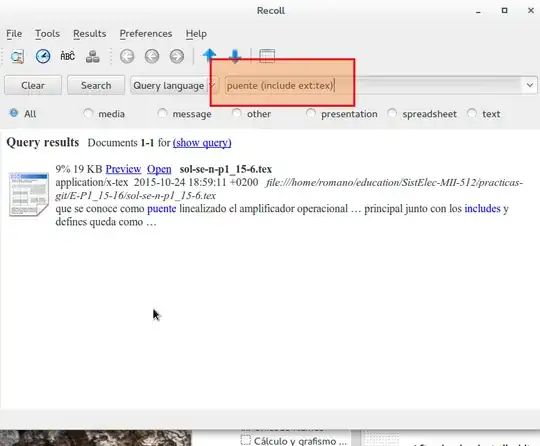
Task: Open the File menu
Action: point(14,34)
